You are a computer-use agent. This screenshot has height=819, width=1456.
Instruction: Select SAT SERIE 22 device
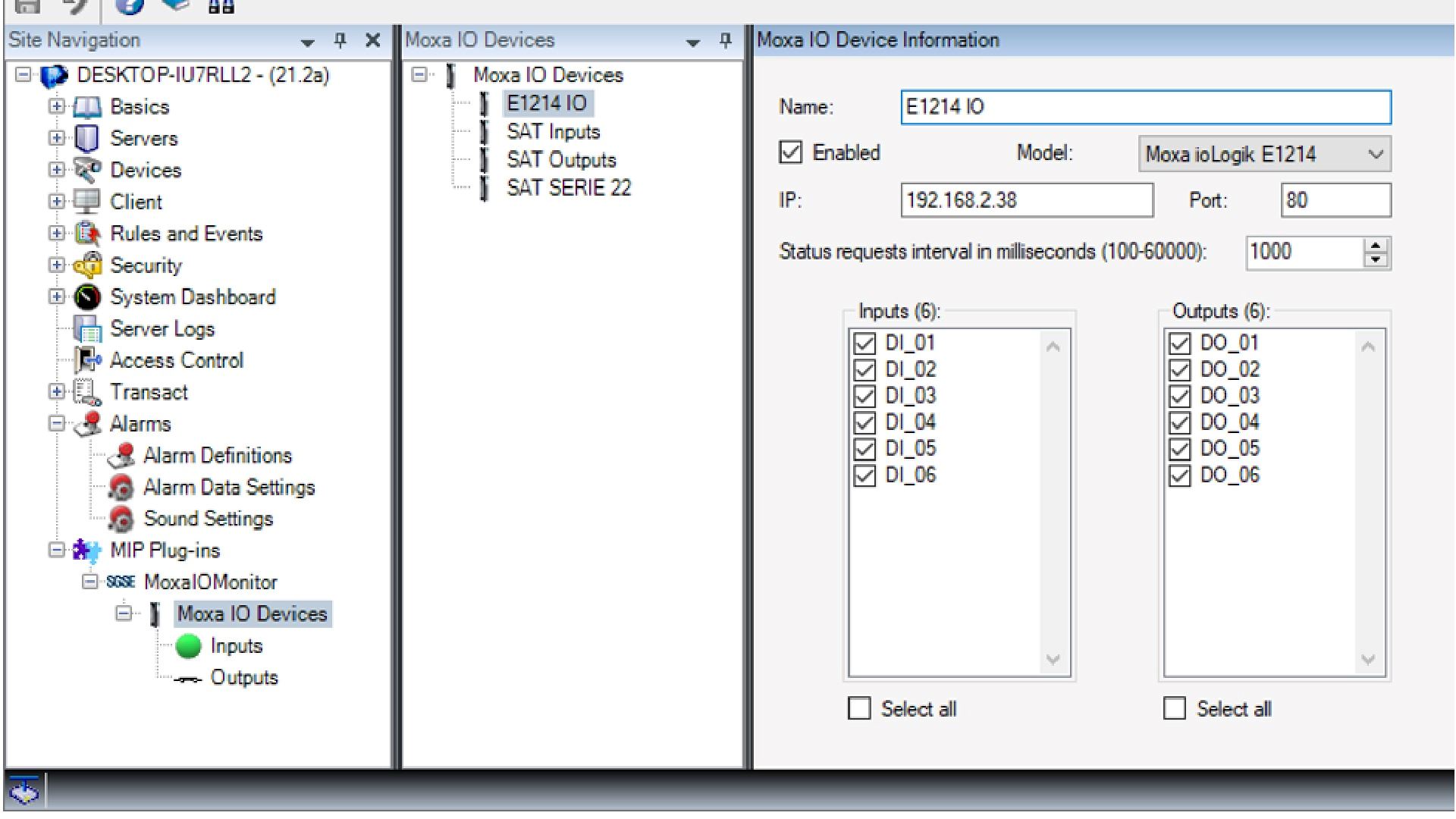(x=569, y=188)
